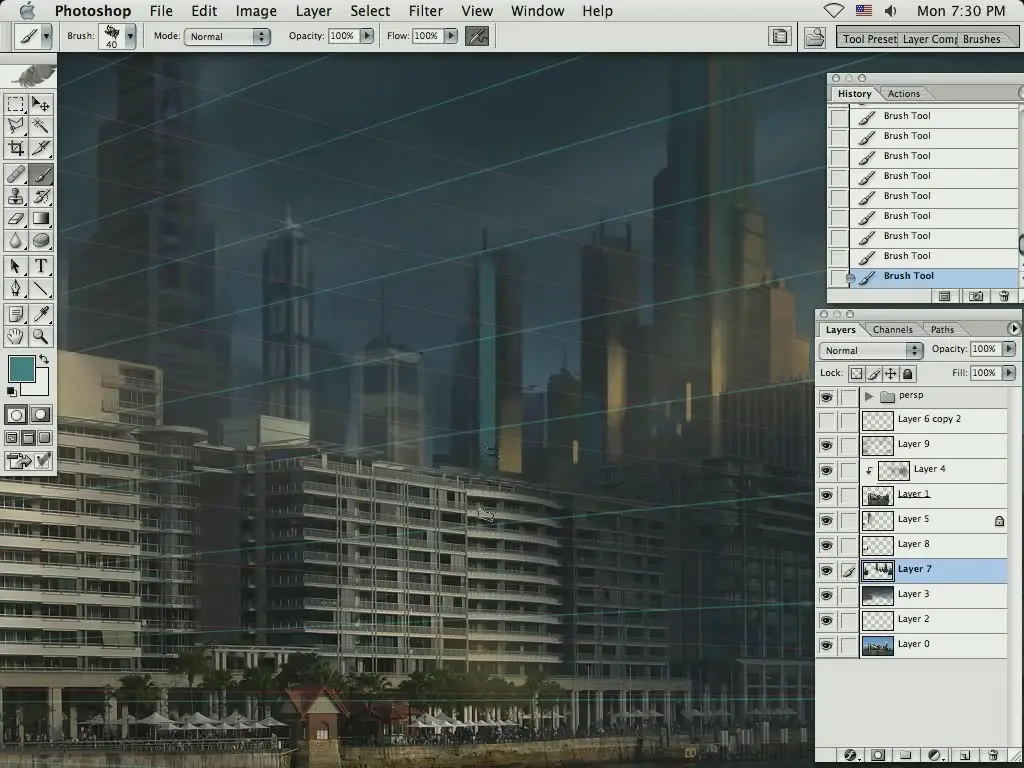
Task: Hide Layer 9
Action: click(x=826, y=445)
